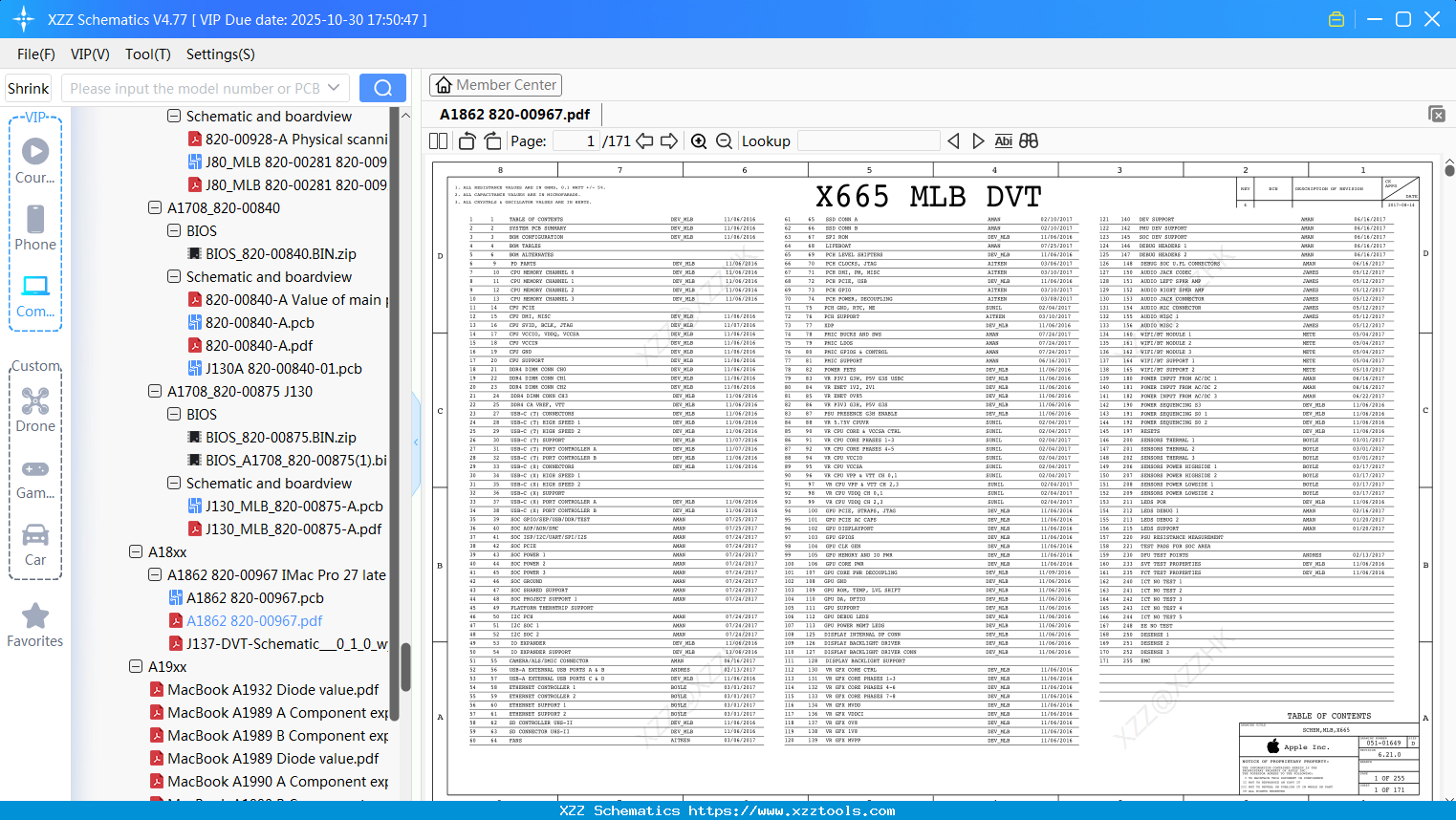Toggle two-page view in PDF toolbar
This screenshot has width=1456, height=820.
(439, 141)
